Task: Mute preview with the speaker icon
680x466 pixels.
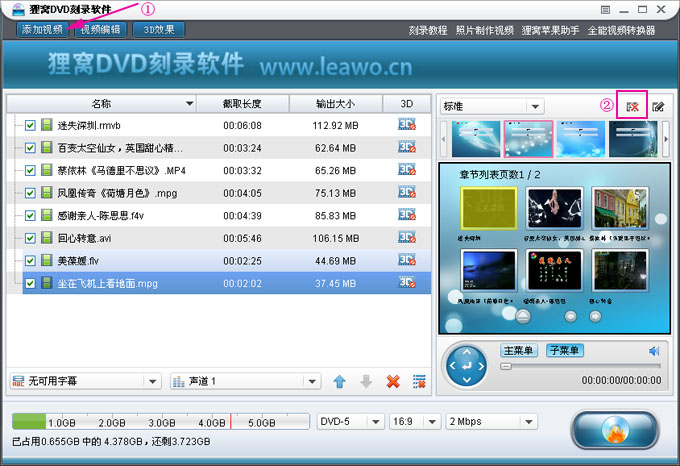Action: click(654, 351)
